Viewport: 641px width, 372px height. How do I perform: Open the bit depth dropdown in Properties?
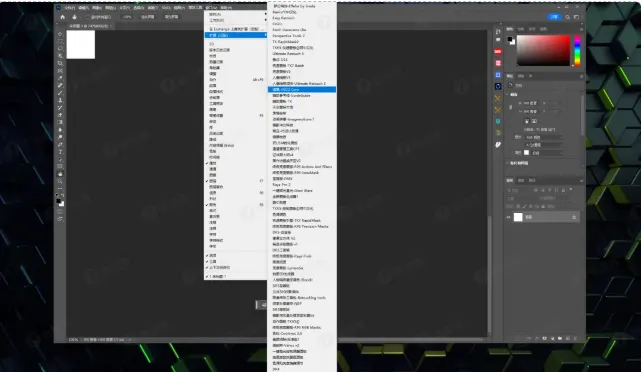544,145
